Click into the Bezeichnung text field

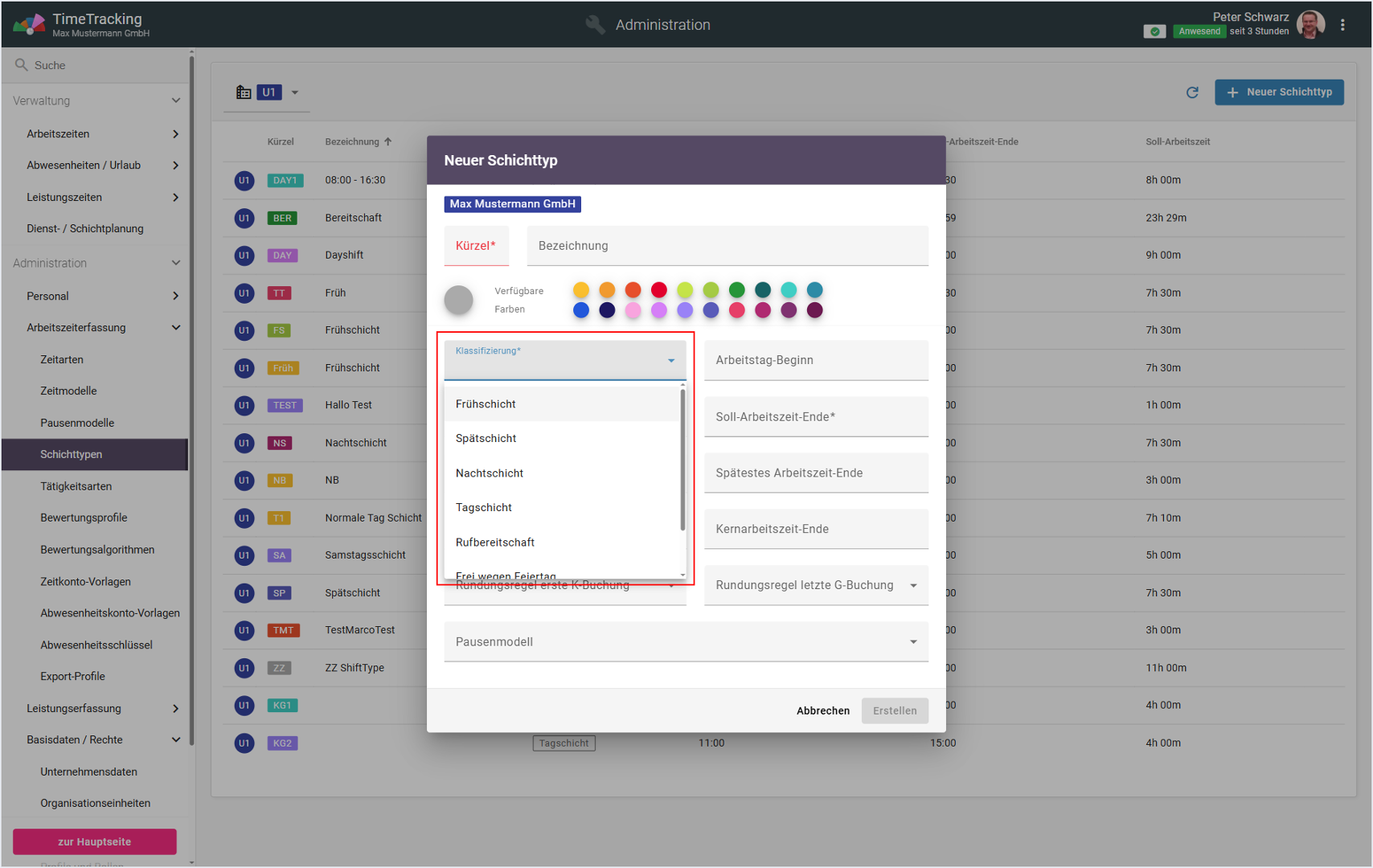coord(727,246)
